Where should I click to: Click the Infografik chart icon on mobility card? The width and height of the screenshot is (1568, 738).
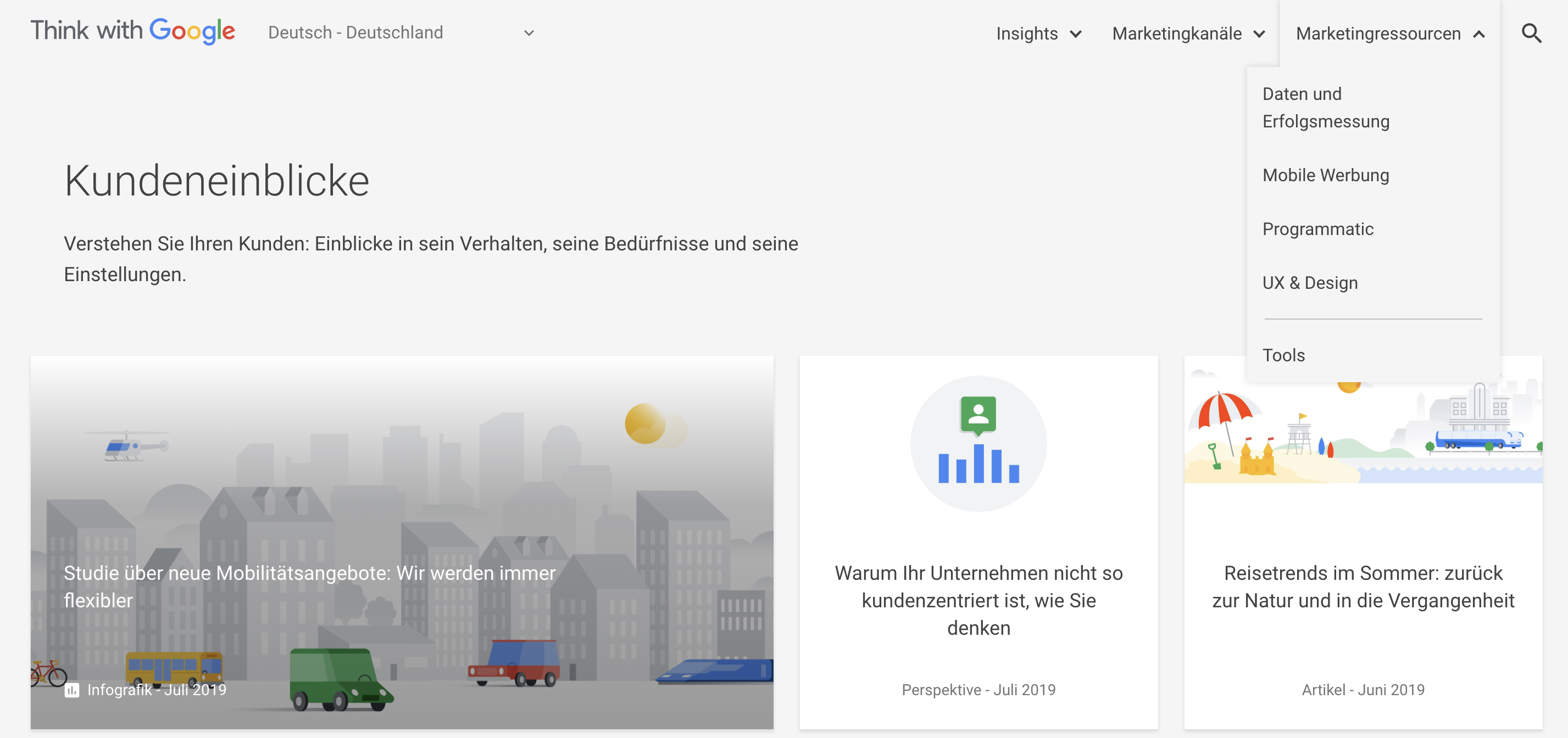pos(72,690)
